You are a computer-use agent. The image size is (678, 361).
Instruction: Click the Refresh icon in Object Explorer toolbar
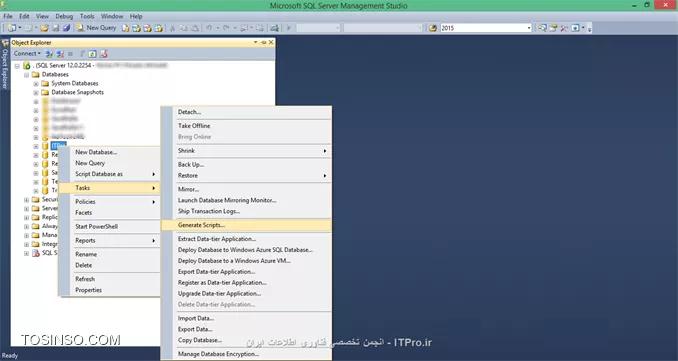tap(93, 54)
